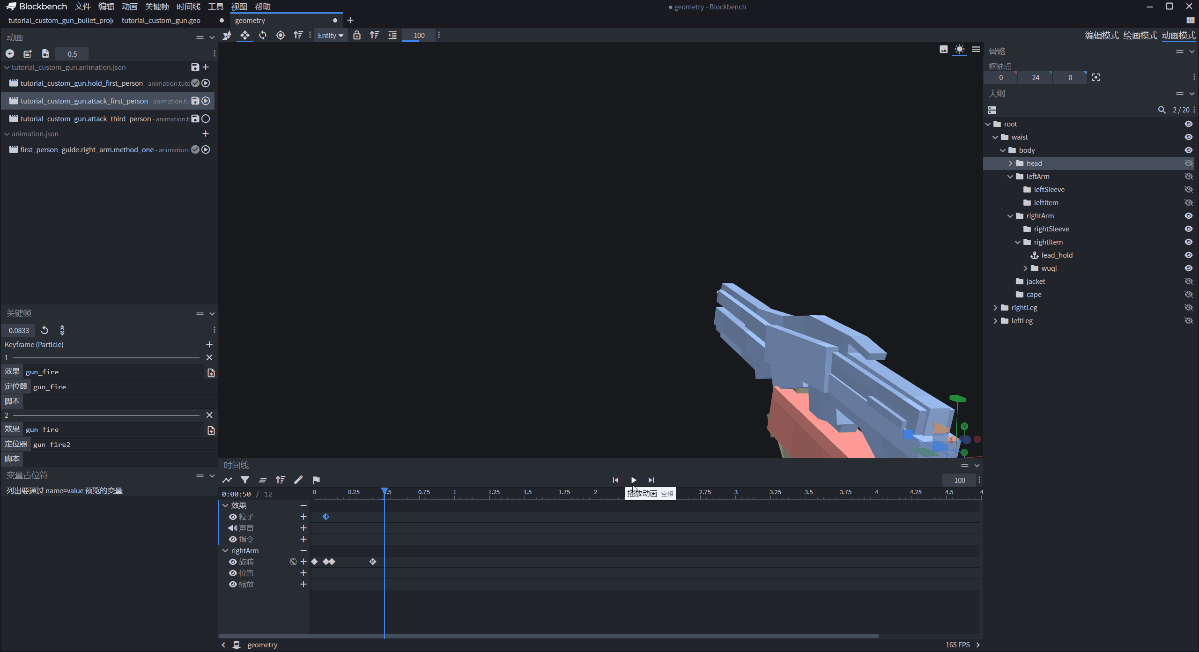Play the animation with the play button
The image size is (1199, 652).
click(633, 480)
